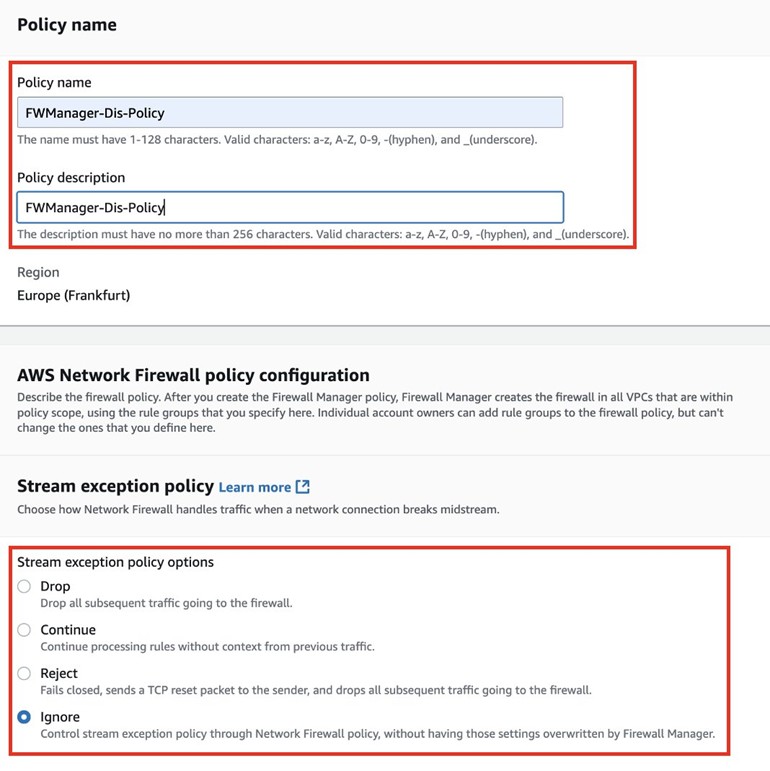This screenshot has height=771, width=770.
Task: Select the Reject radio button
Action: [x=25, y=674]
